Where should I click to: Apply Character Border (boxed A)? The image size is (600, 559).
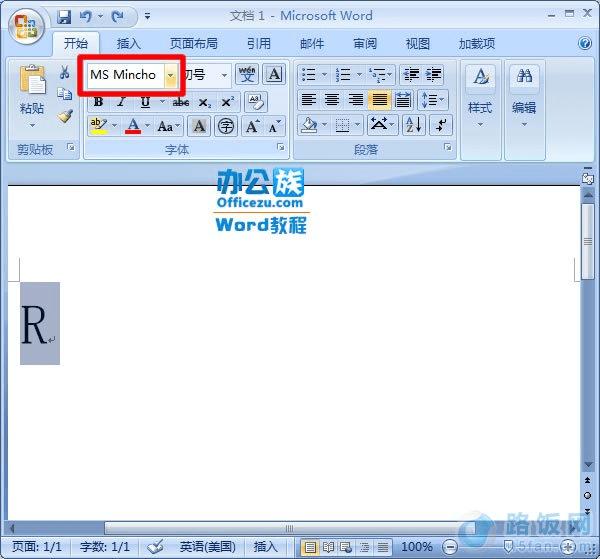274,74
